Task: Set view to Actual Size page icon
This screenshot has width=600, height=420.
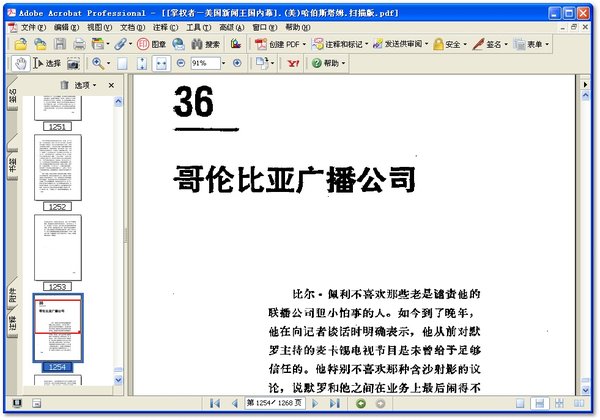Action: coord(122,63)
